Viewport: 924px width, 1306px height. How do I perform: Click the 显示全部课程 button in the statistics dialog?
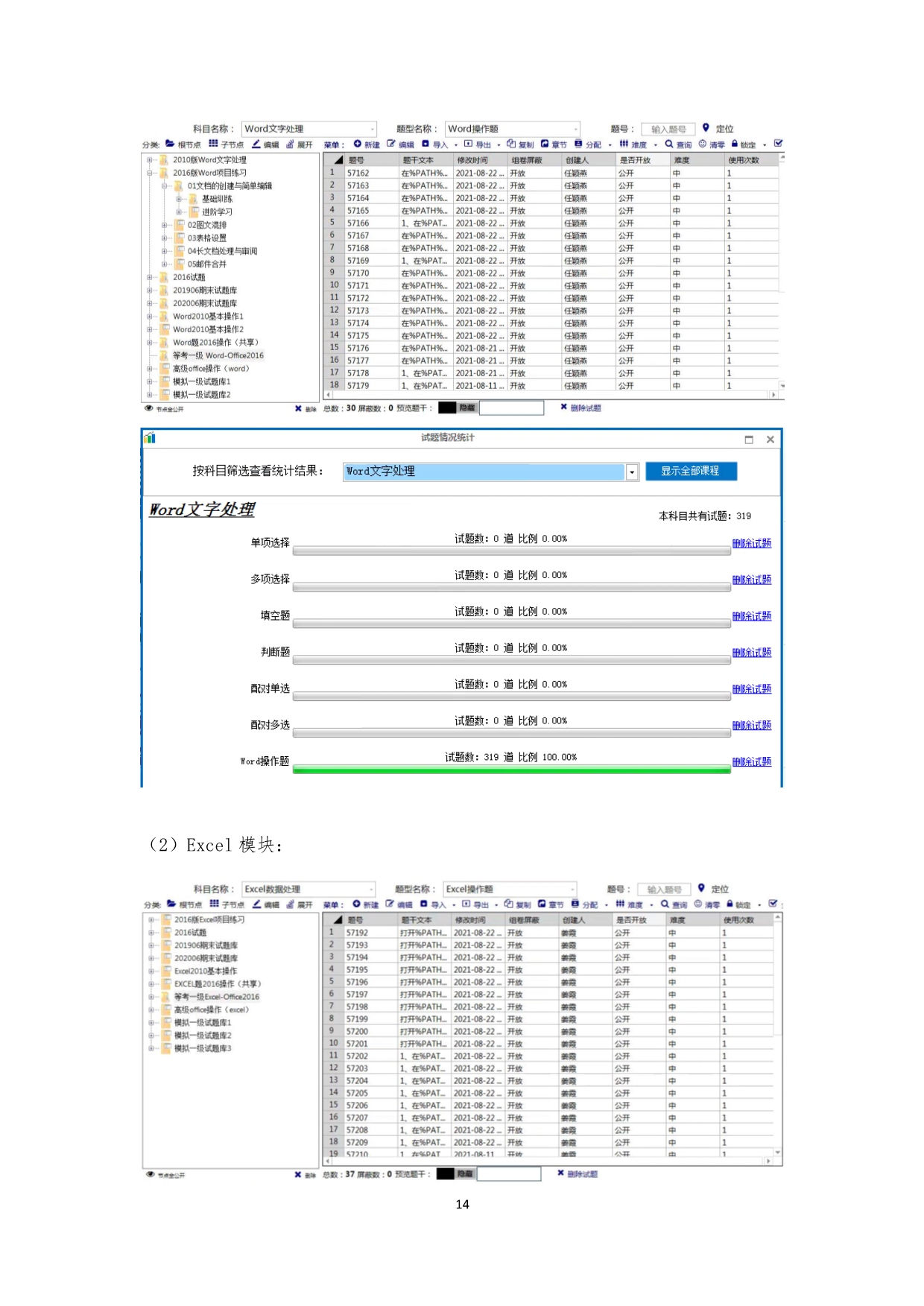pos(691,471)
